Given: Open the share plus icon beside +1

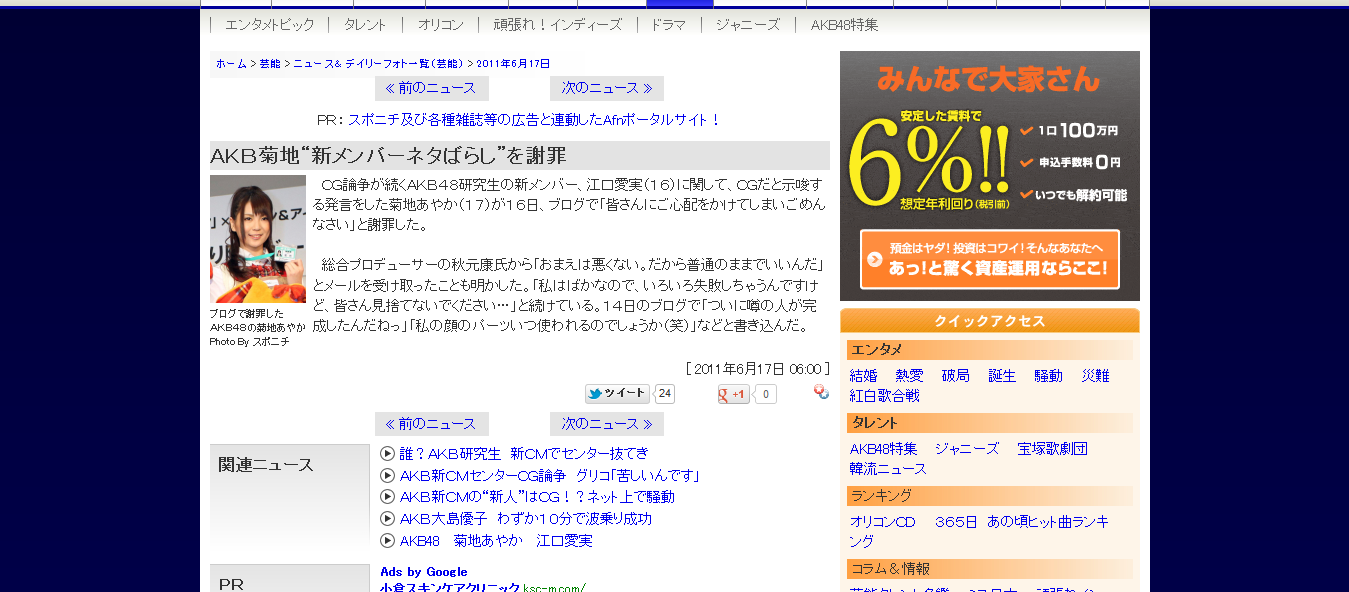Looking at the screenshot, I should click(821, 392).
